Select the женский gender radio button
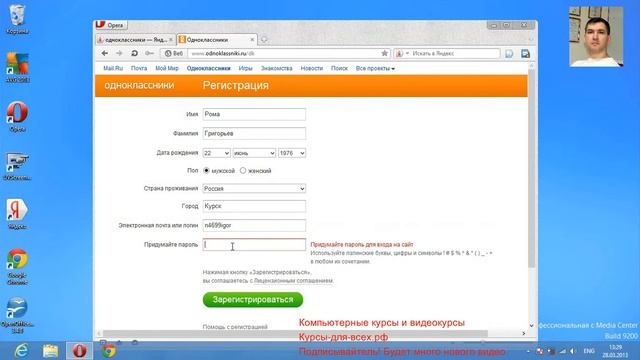640x360 pixels. click(243, 171)
